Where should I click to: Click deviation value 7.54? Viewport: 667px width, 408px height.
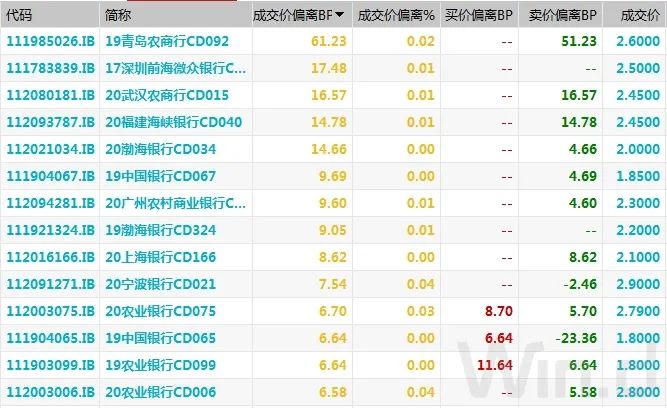(x=333, y=284)
